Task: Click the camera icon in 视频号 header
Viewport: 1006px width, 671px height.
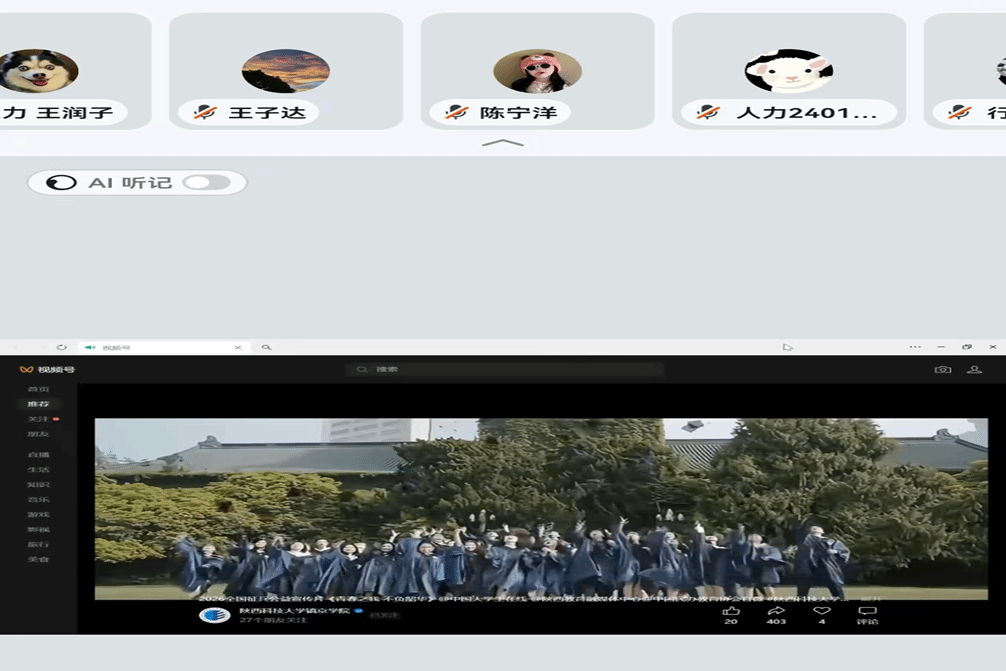Action: (942, 369)
